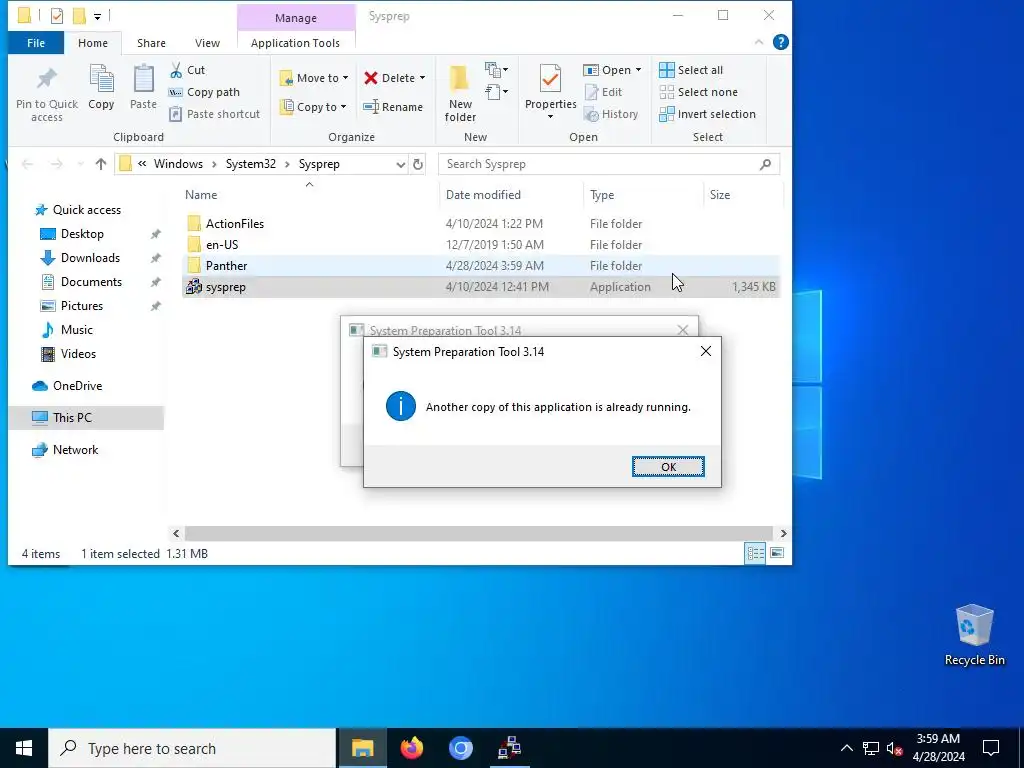The image size is (1024, 768).
Task: Open the Properties checkmark icon
Action: (x=551, y=79)
